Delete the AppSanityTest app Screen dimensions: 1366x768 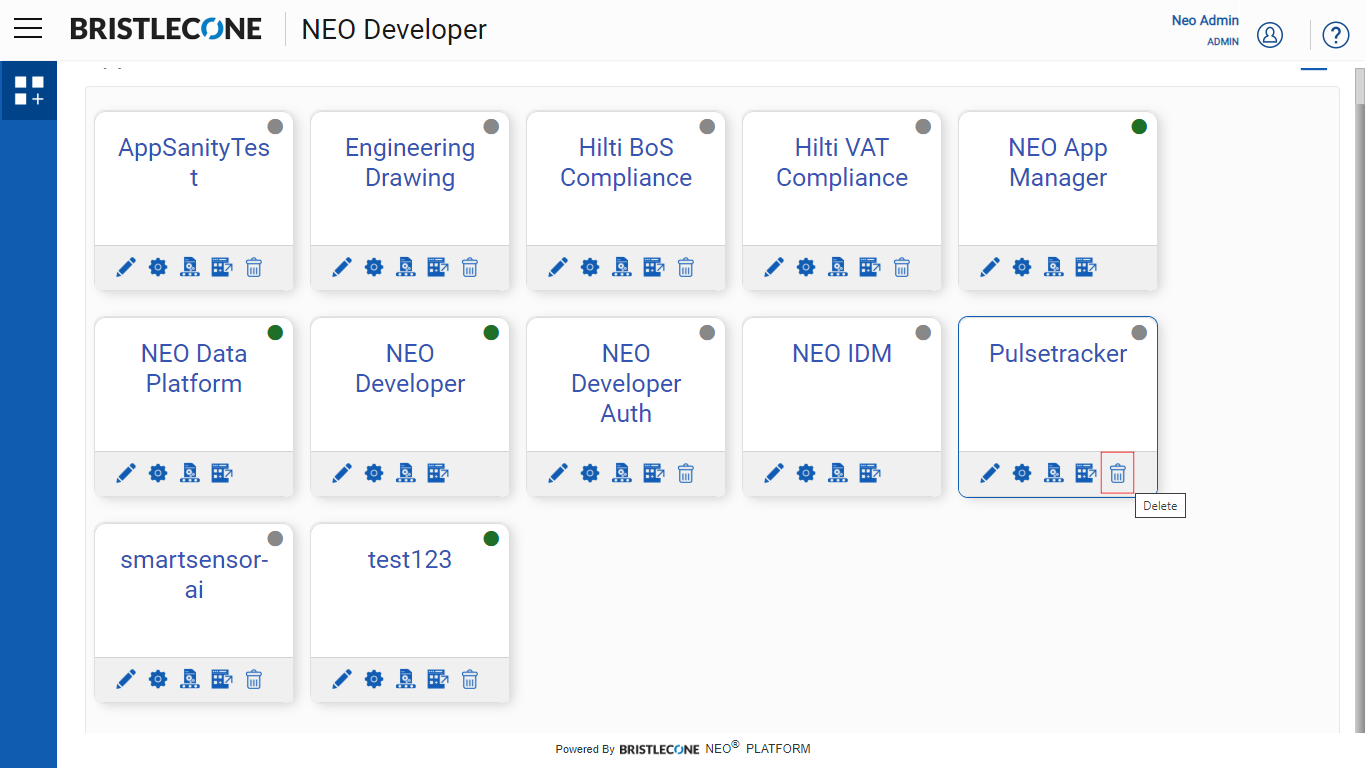[x=254, y=267]
